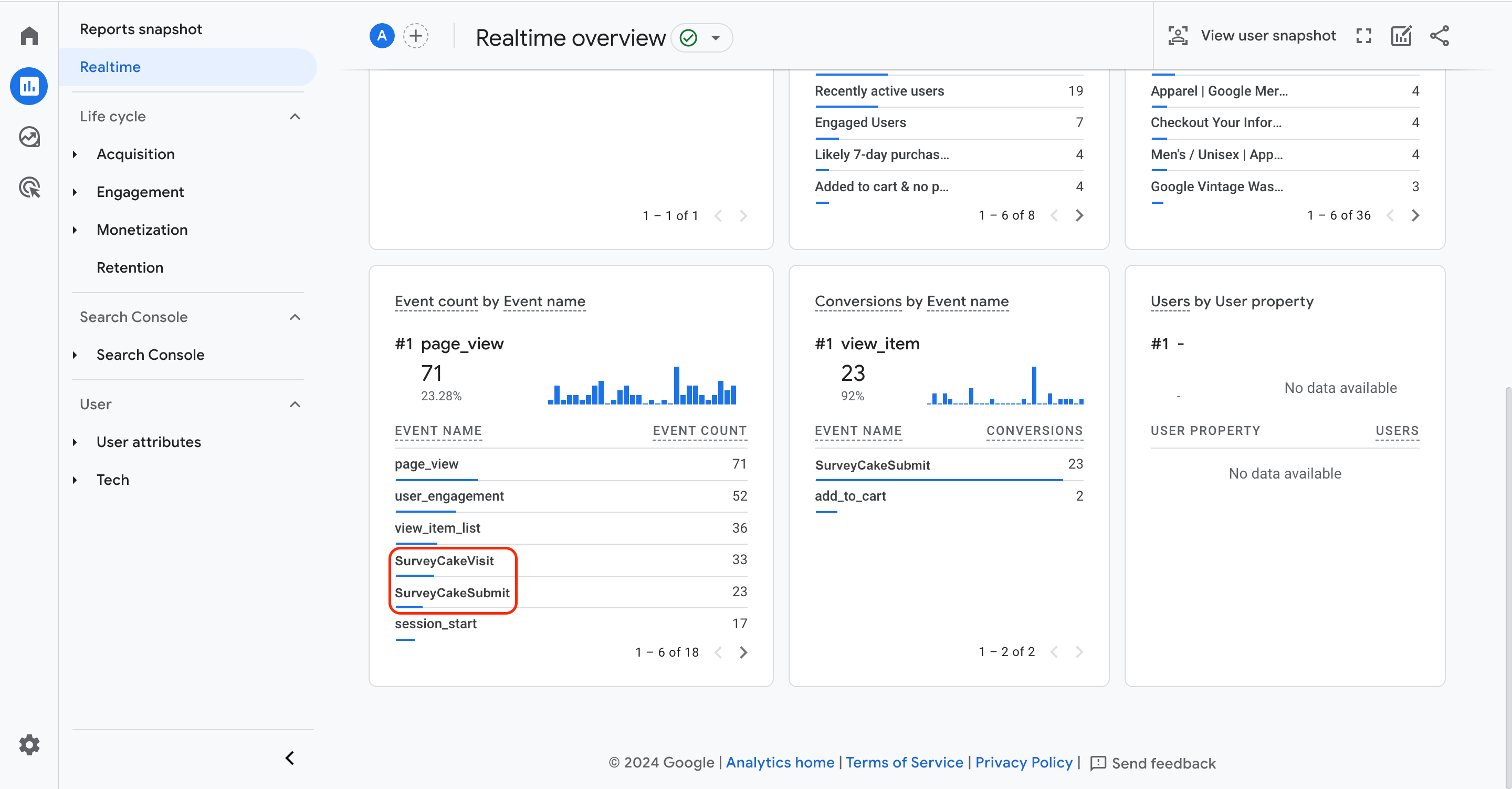The width and height of the screenshot is (1512, 789).
Task: Go to next page of event counts
Action: [743, 652]
